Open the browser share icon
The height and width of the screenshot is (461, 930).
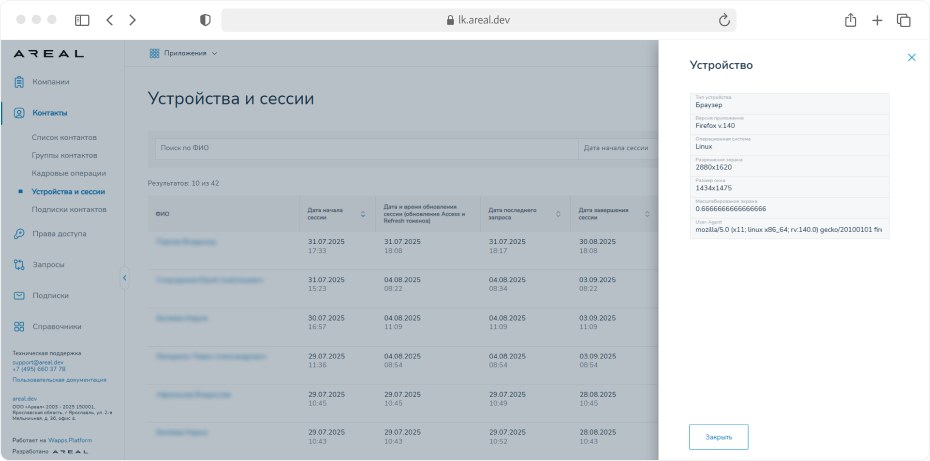[850, 20]
